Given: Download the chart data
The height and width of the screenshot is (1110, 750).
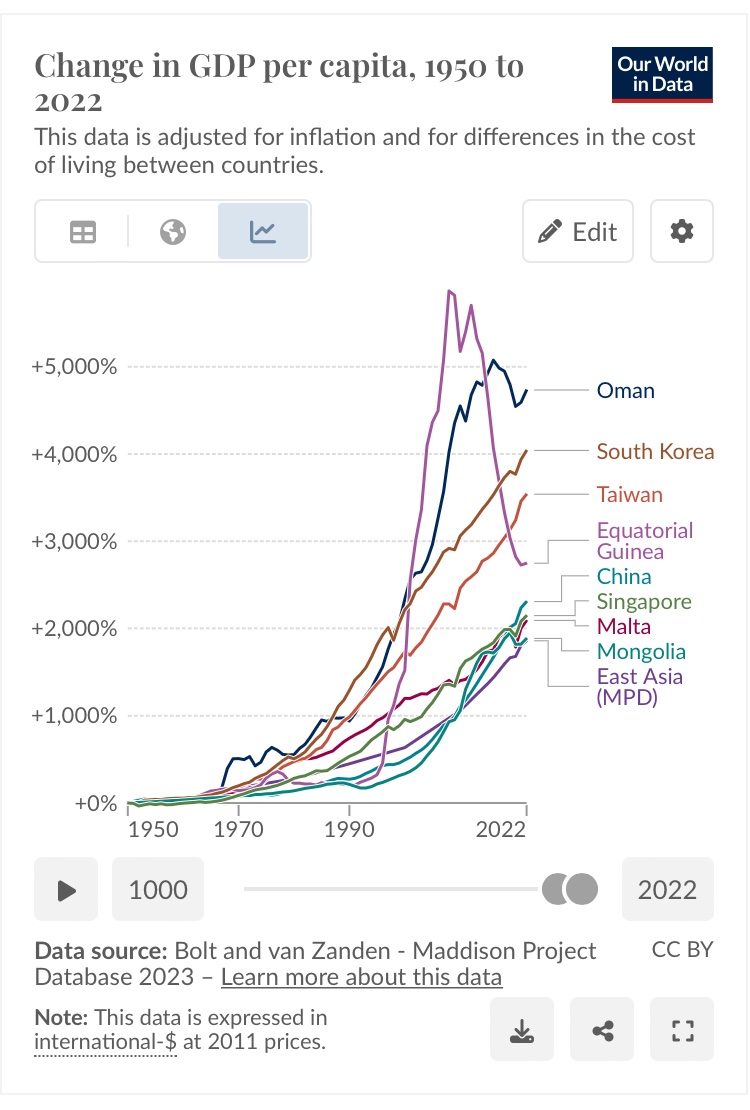Looking at the screenshot, I should tap(522, 1029).
